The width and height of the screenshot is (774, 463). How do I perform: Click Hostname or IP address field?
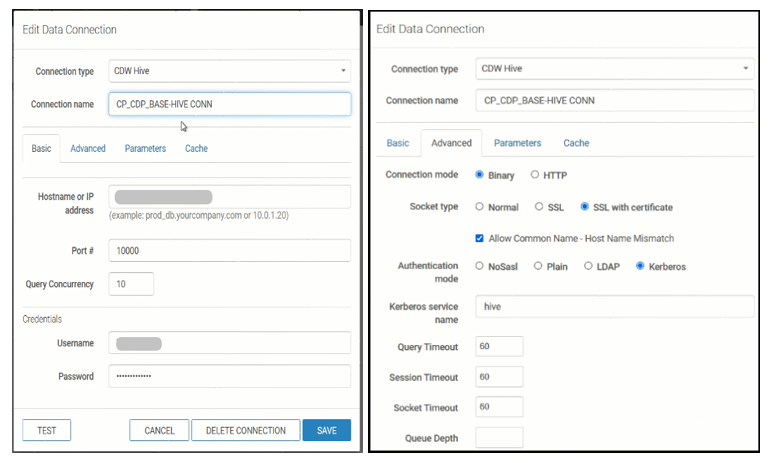[230, 197]
